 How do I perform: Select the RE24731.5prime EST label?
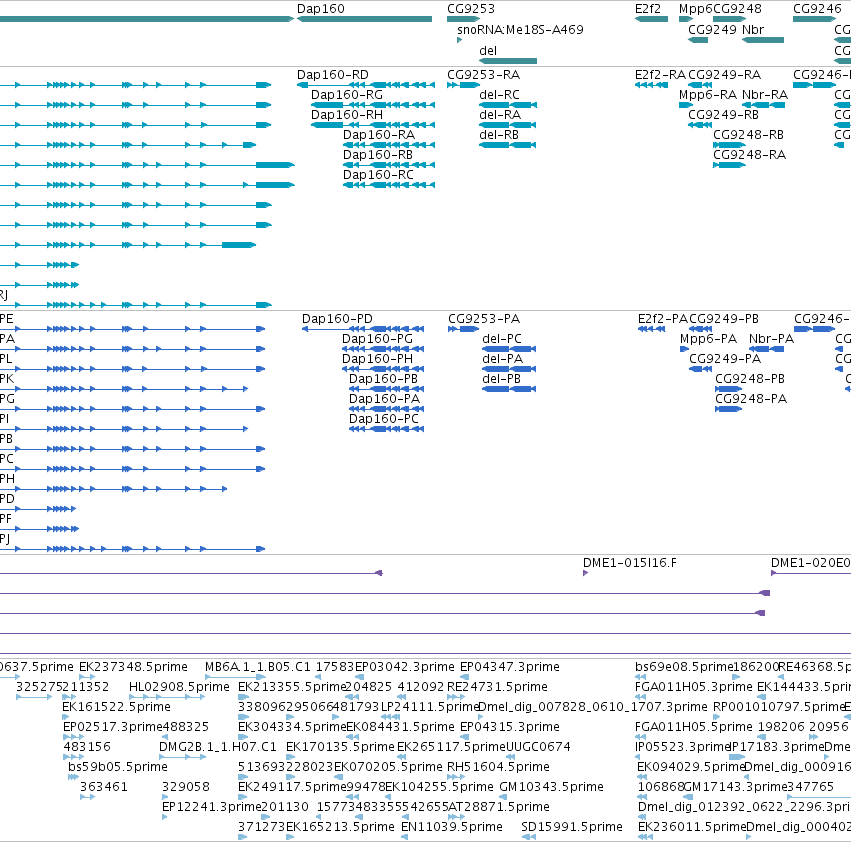pos(497,687)
